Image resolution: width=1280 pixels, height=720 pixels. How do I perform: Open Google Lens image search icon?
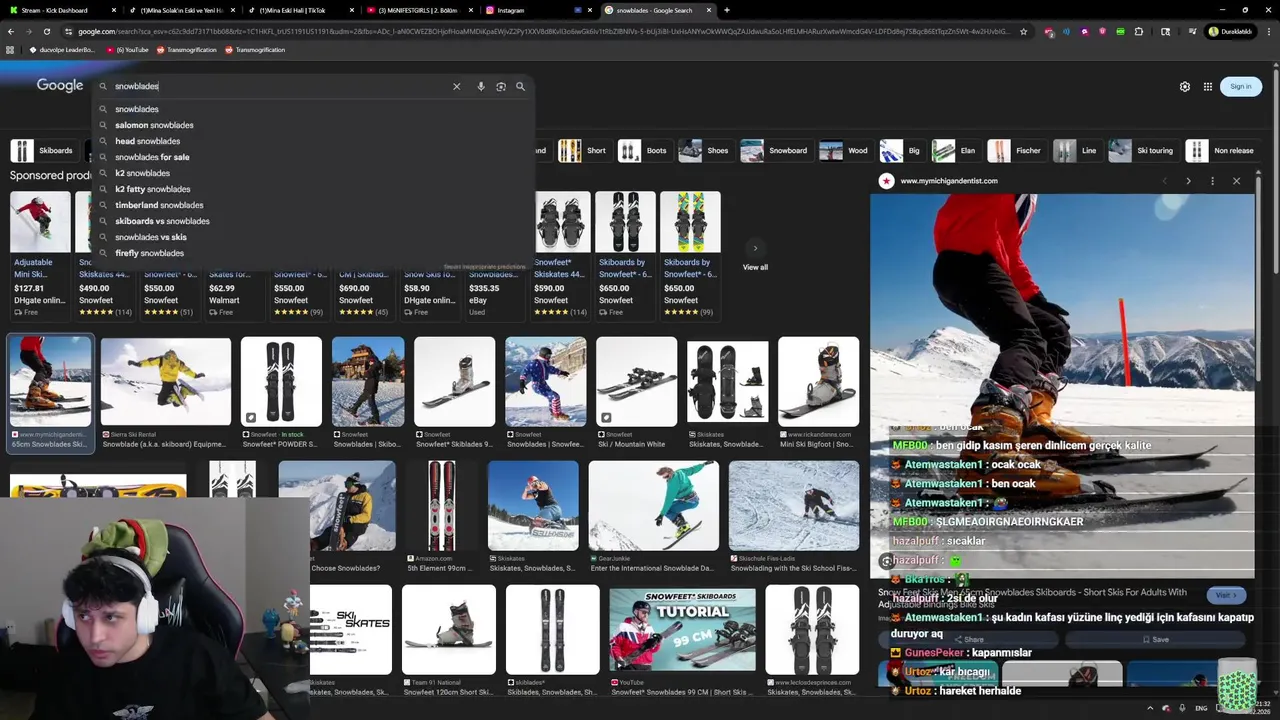501,86
